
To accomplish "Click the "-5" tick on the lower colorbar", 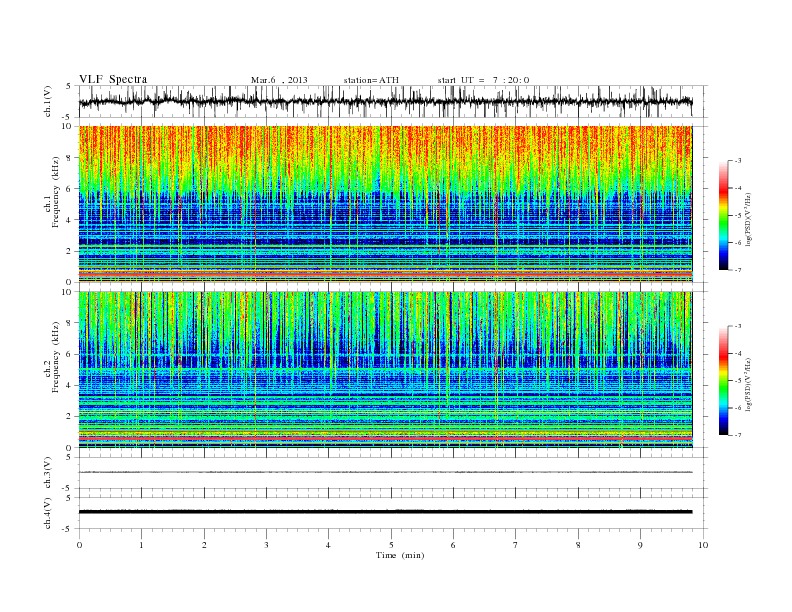I will (x=737, y=381).
